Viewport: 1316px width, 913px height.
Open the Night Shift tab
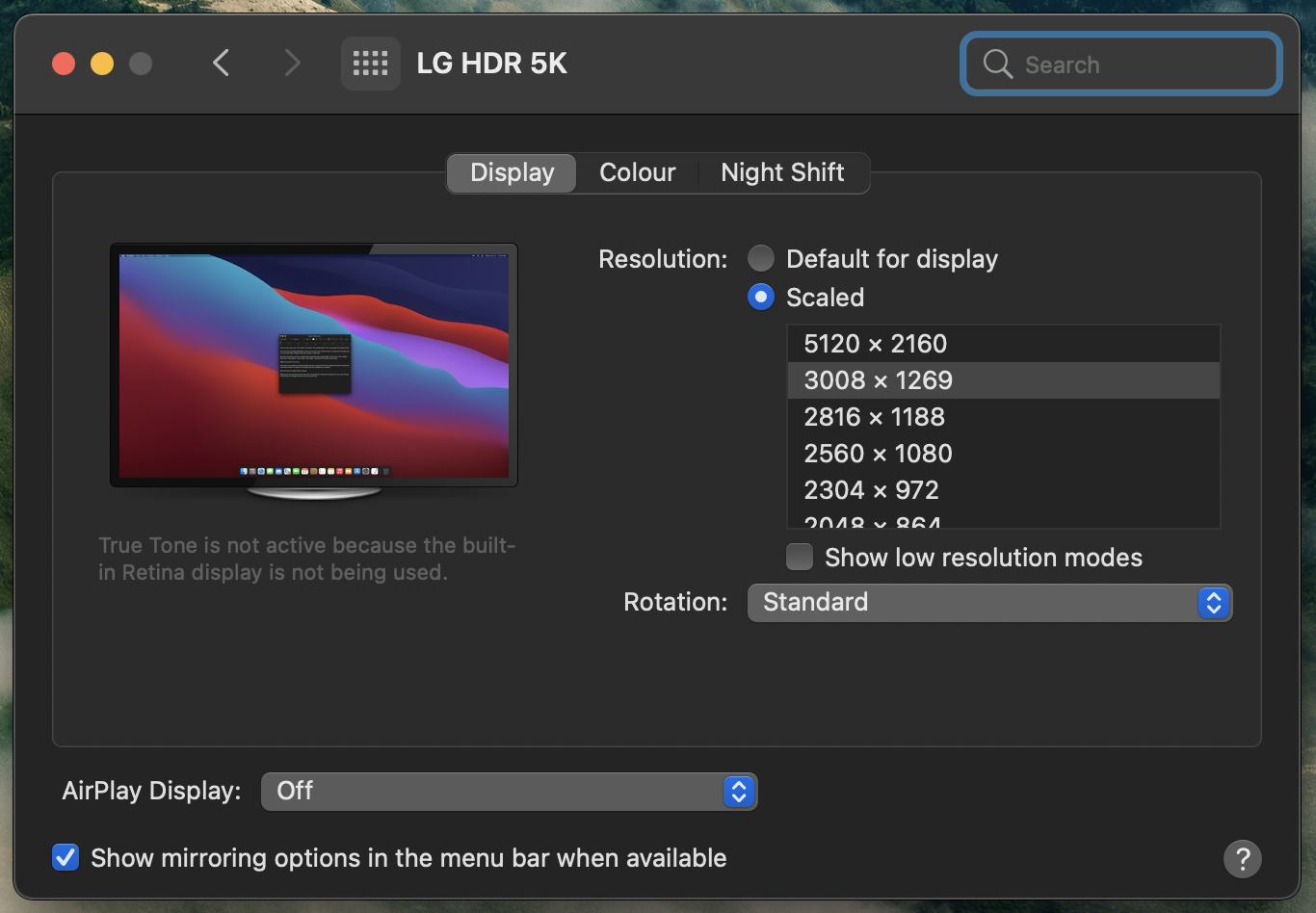[782, 173]
